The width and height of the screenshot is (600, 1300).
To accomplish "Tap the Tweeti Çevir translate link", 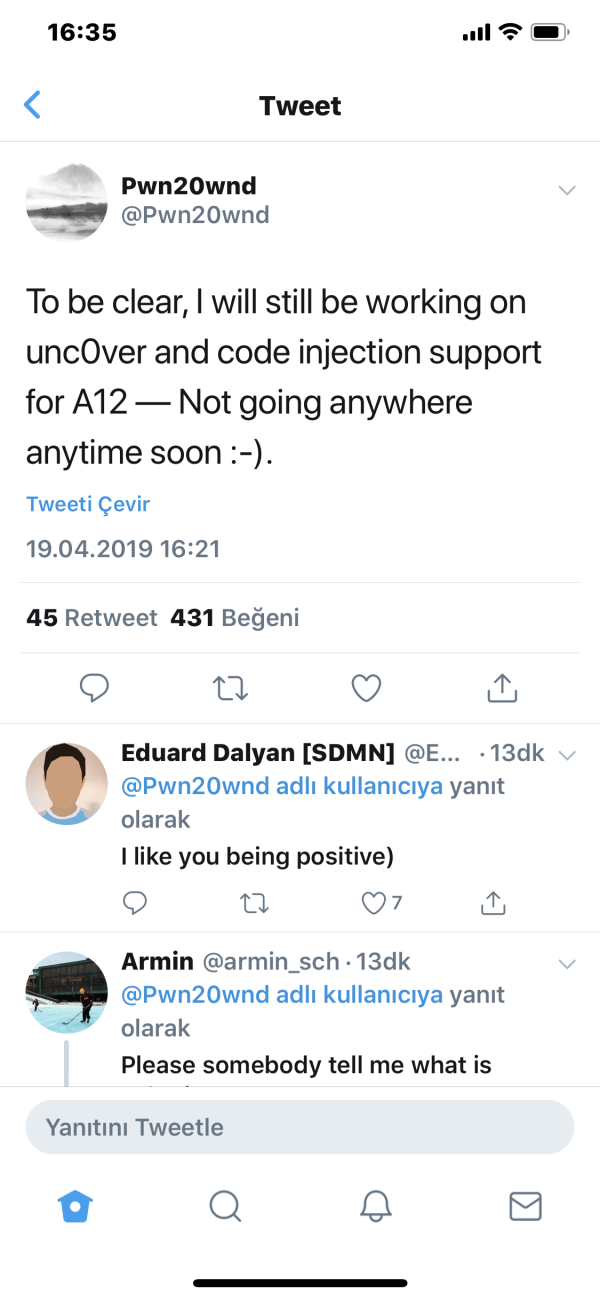I will [88, 504].
